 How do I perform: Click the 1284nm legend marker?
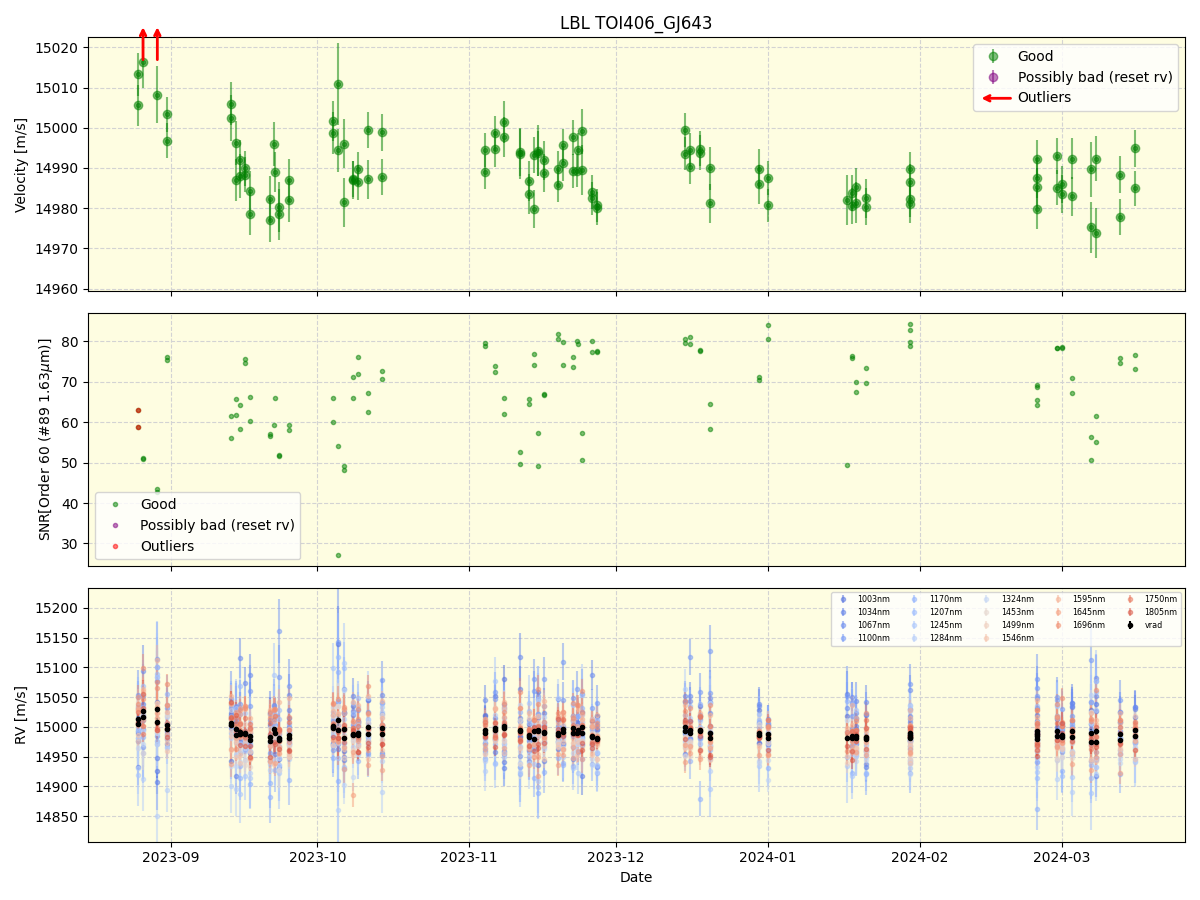[914, 638]
